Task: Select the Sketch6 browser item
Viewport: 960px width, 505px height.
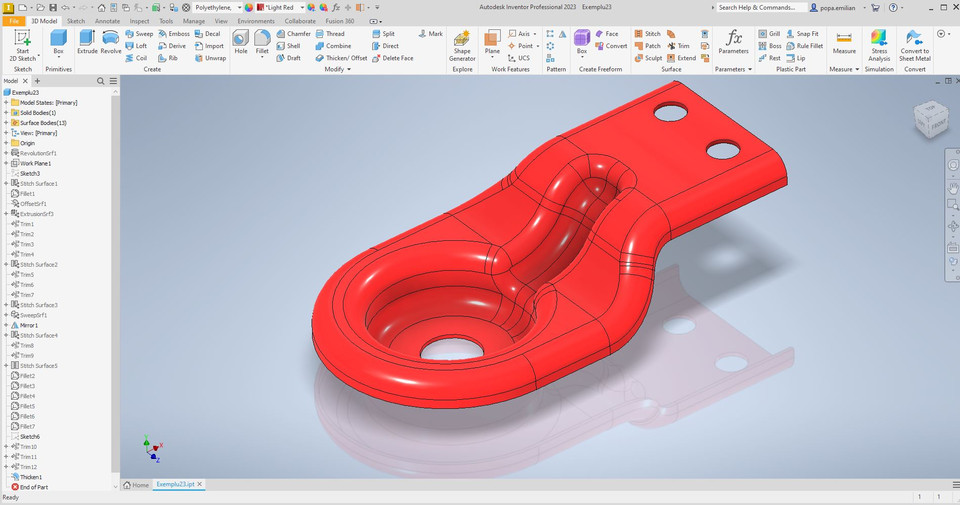Action: click(26, 436)
